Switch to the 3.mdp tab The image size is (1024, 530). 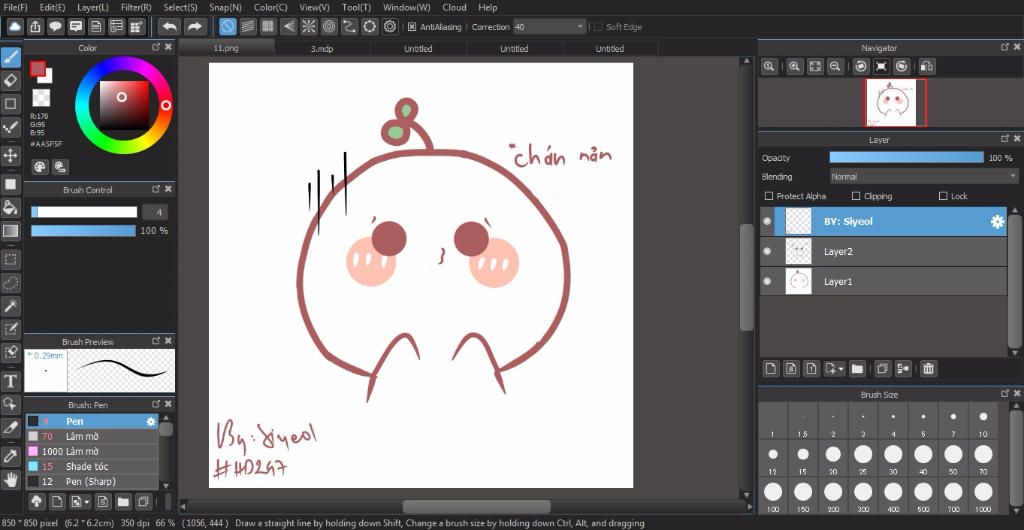(322, 48)
